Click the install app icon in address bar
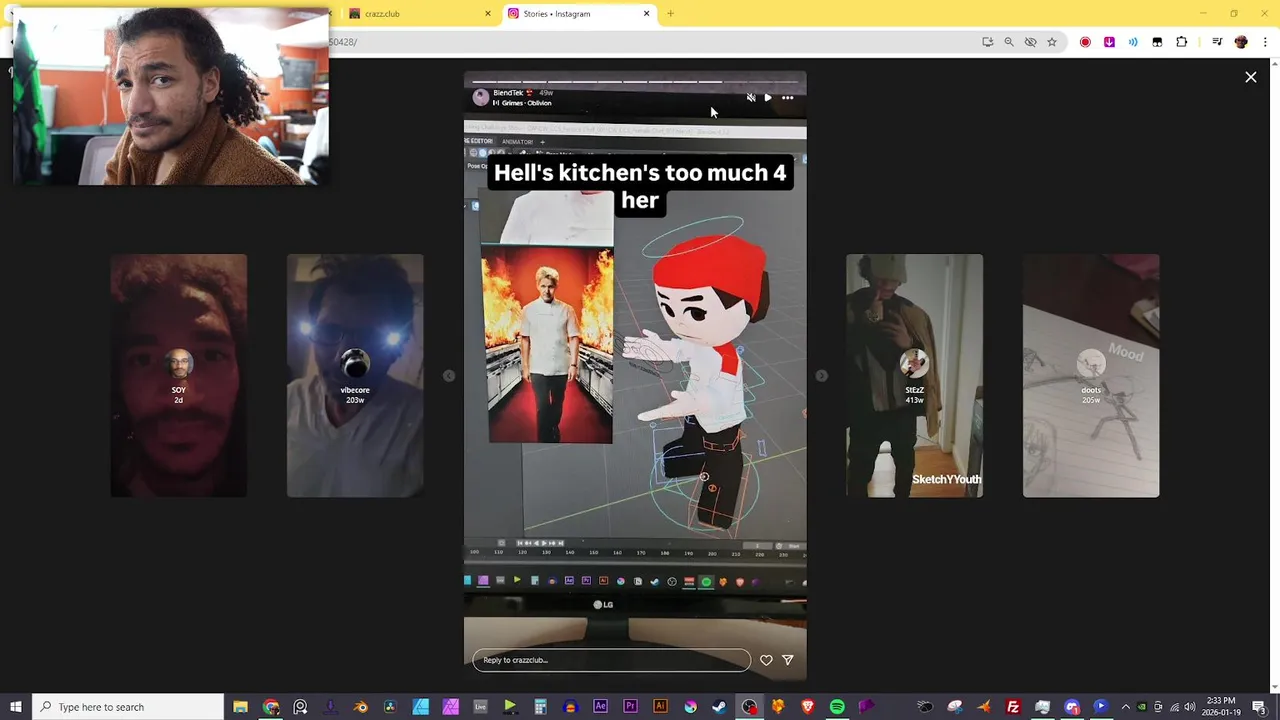1280x720 pixels. click(x=987, y=42)
